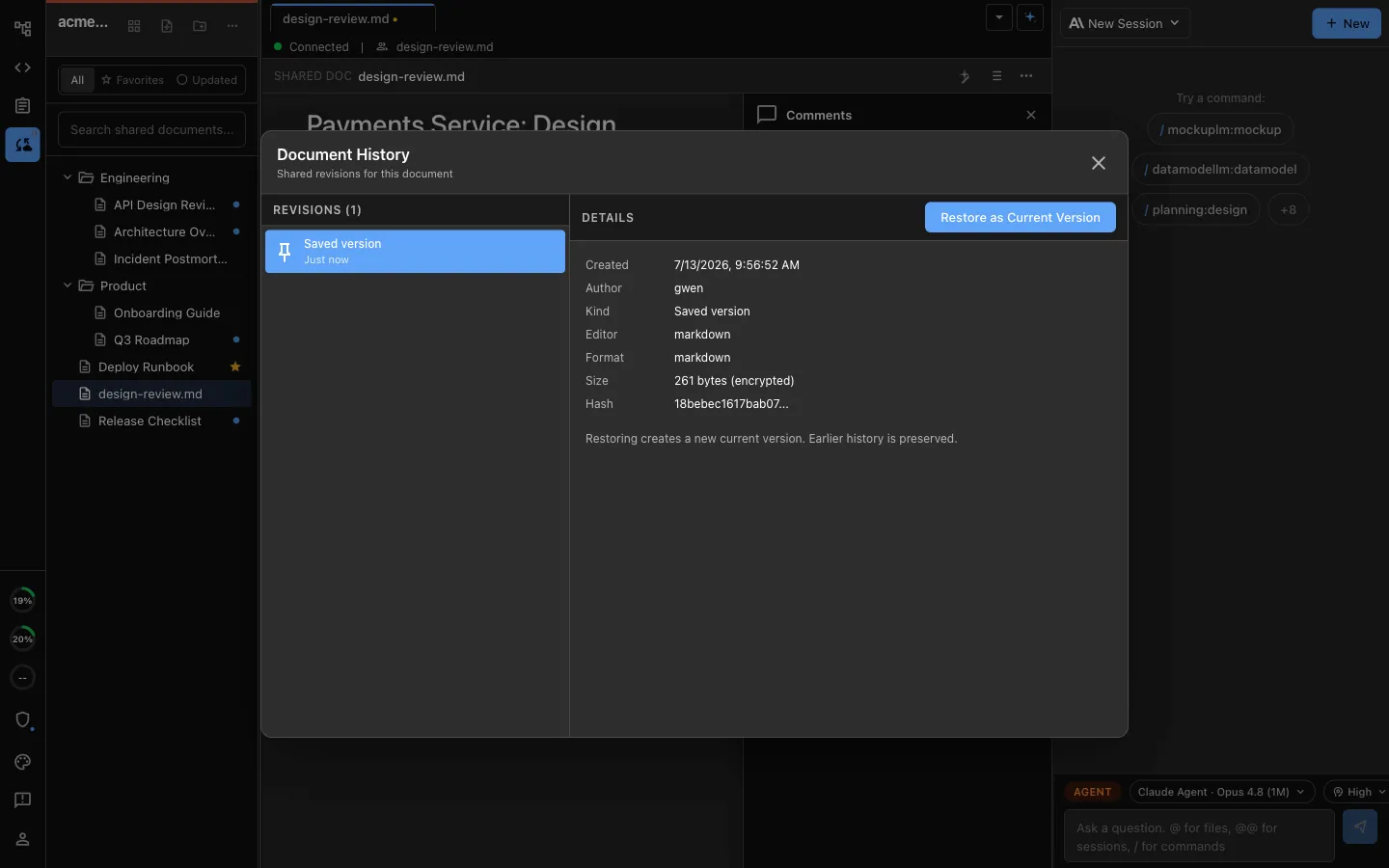
Task: Open Deploy Runbook document
Action: (x=151, y=366)
